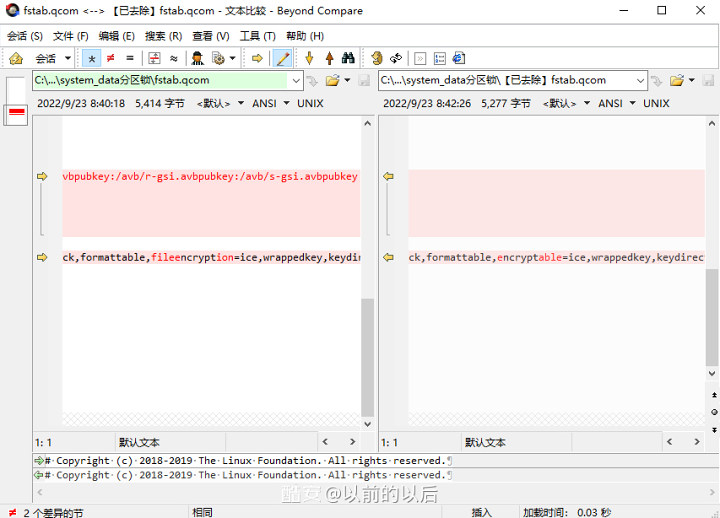
Task: Click the File Format gears icon
Action: tap(218, 58)
